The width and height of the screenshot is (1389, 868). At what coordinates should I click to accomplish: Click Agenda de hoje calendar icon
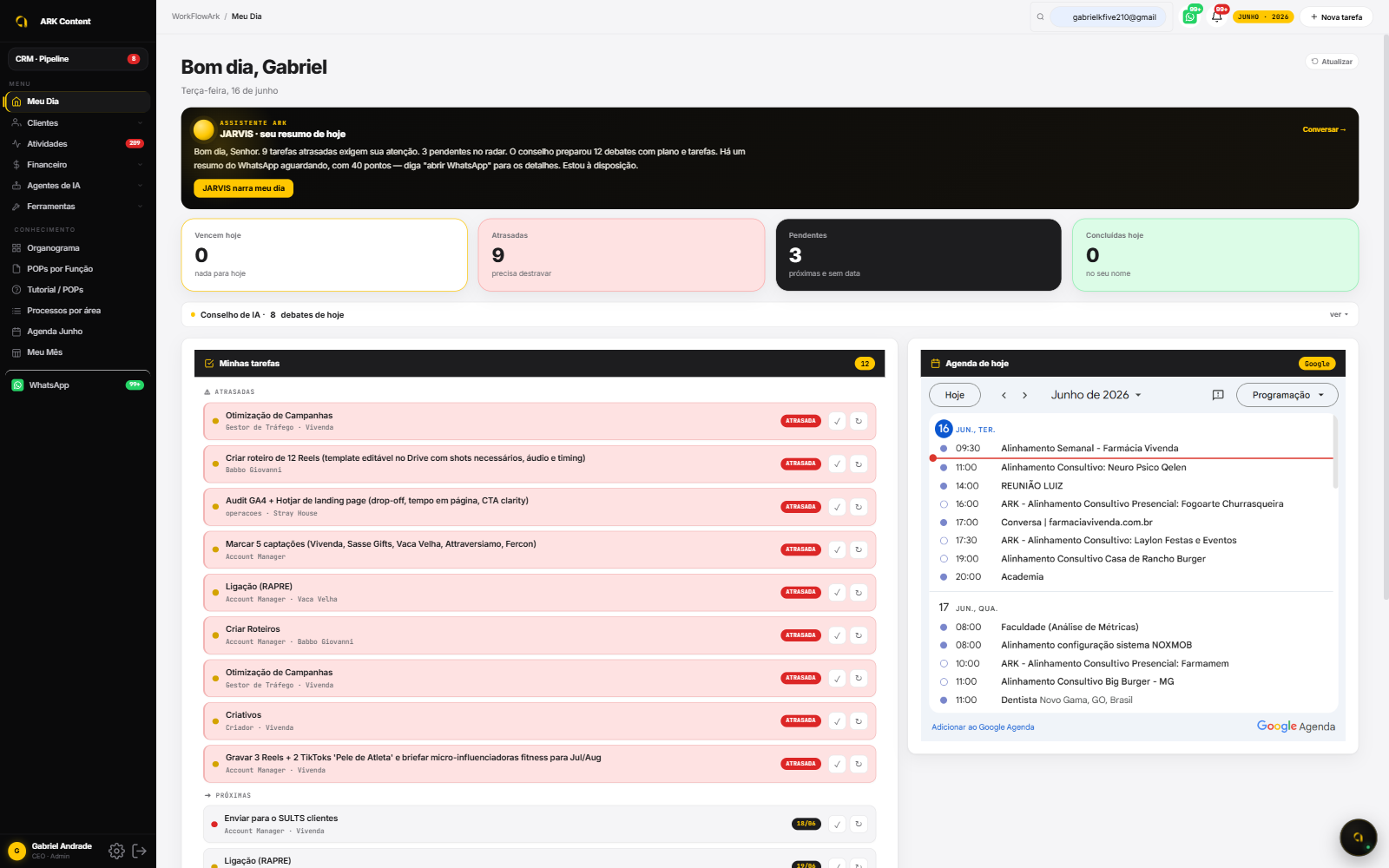(x=936, y=364)
